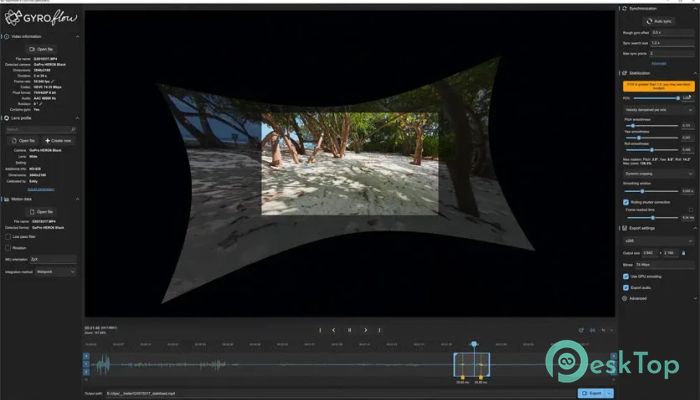Click the Output size height field

pos(671,253)
